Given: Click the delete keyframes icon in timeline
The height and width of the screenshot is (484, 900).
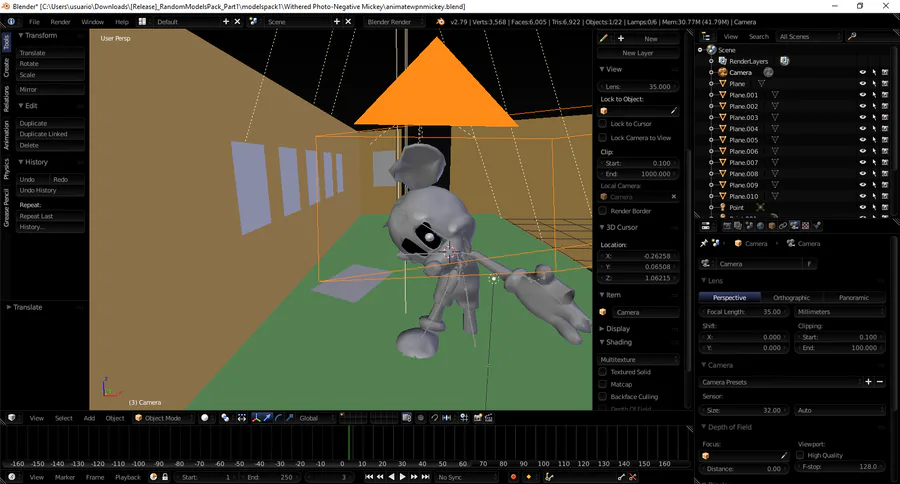Looking at the screenshot, I should [x=633, y=477].
